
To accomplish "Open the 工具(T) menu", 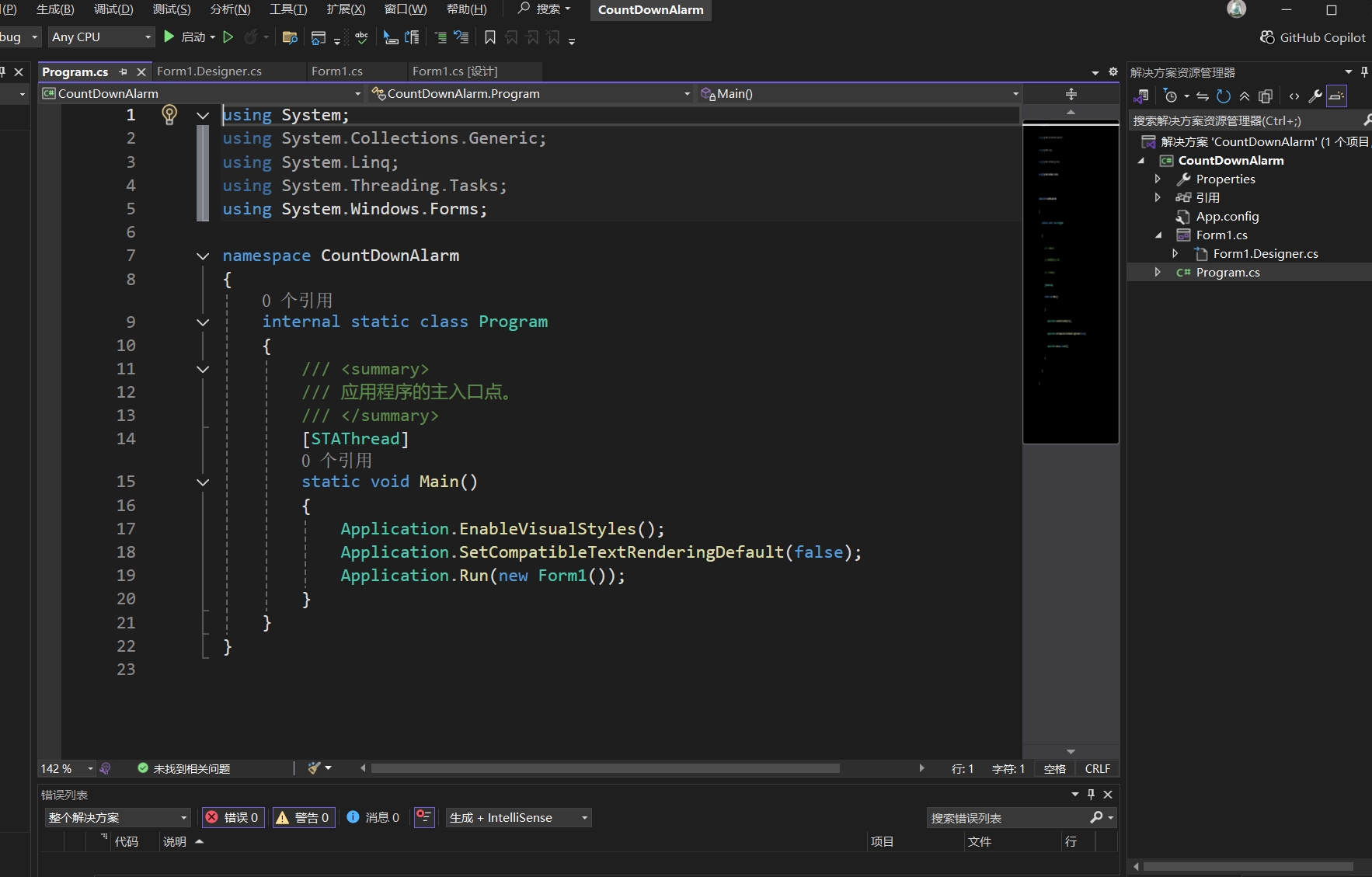I will click(287, 9).
